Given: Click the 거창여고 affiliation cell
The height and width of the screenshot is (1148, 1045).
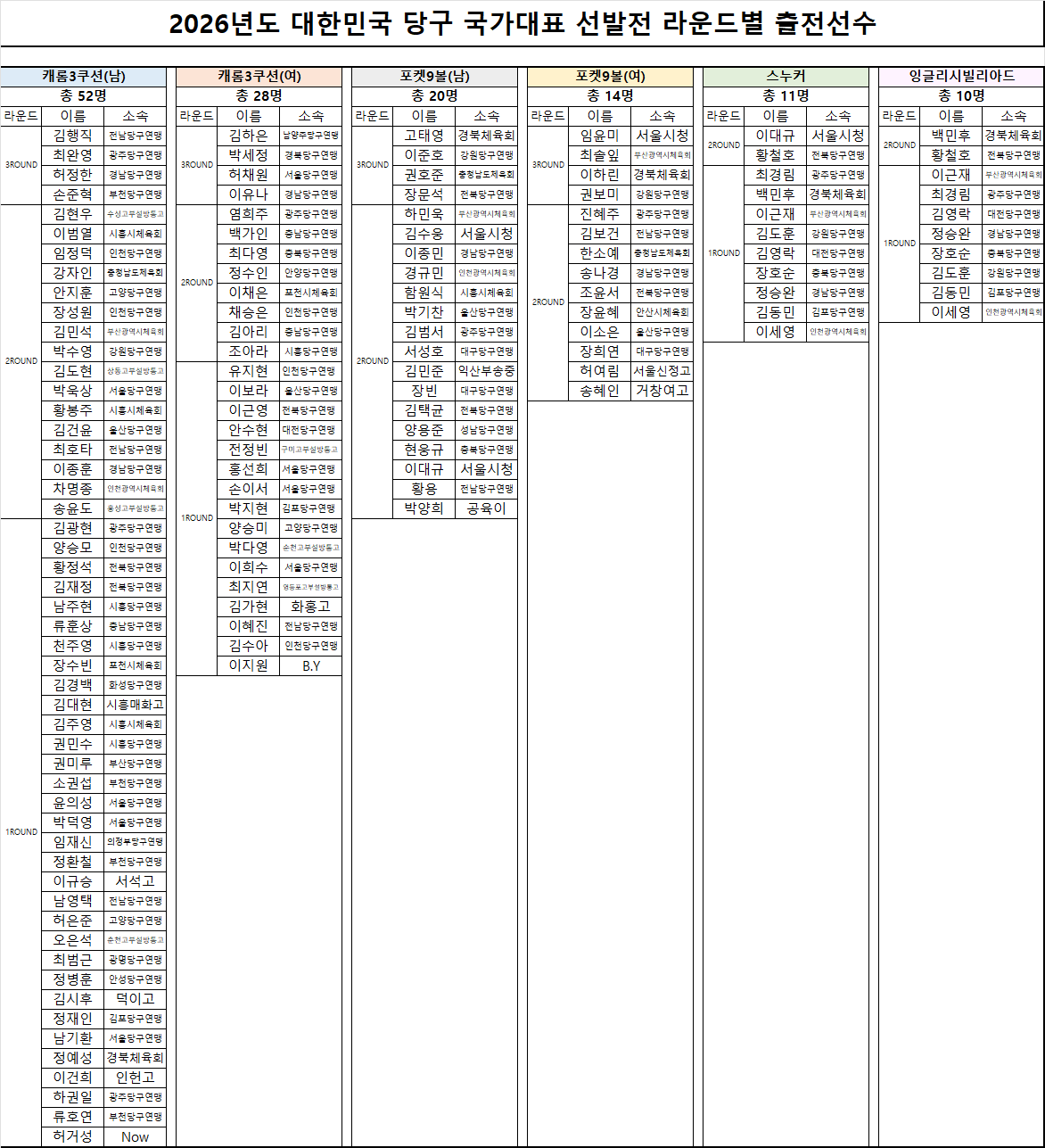Looking at the screenshot, I should [x=662, y=391].
